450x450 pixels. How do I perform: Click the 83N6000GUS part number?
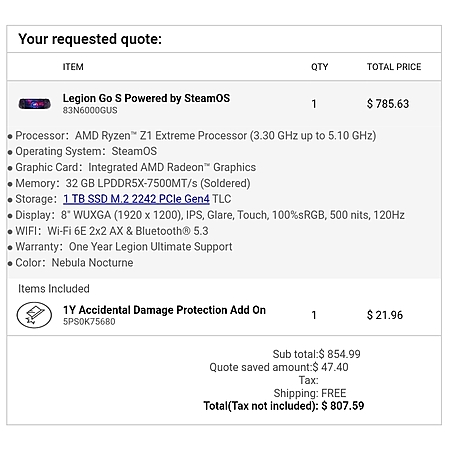90,110
